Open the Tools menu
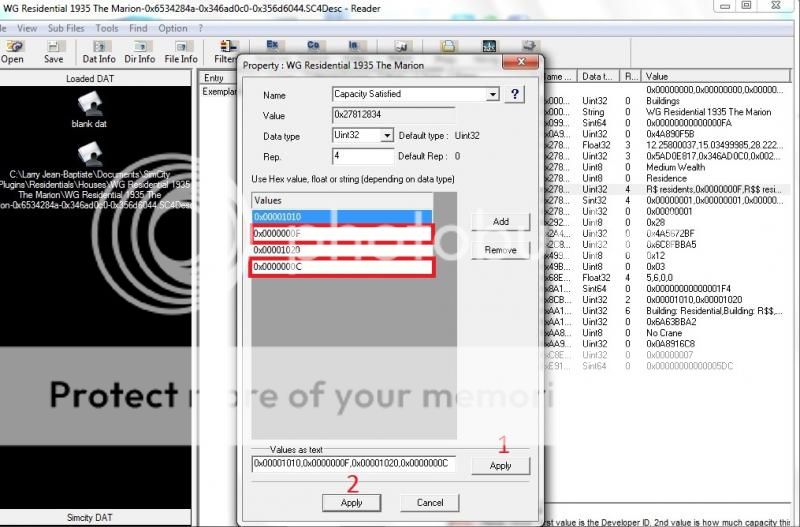Image resolution: width=800 pixels, height=527 pixels. pyautogui.click(x=106, y=28)
